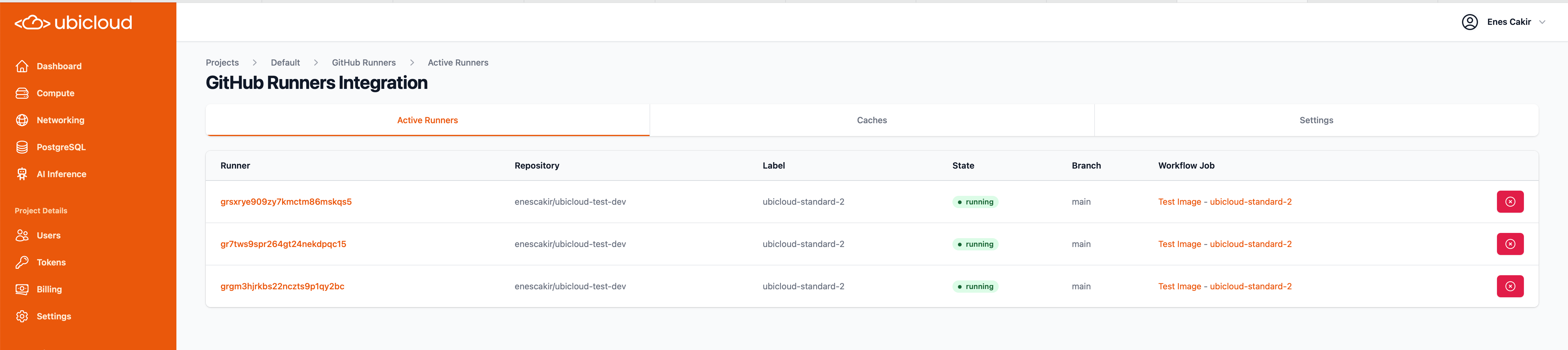Viewport: 1568px width, 350px height.
Task: Open Dashboard via its home icon
Action: tap(22, 66)
